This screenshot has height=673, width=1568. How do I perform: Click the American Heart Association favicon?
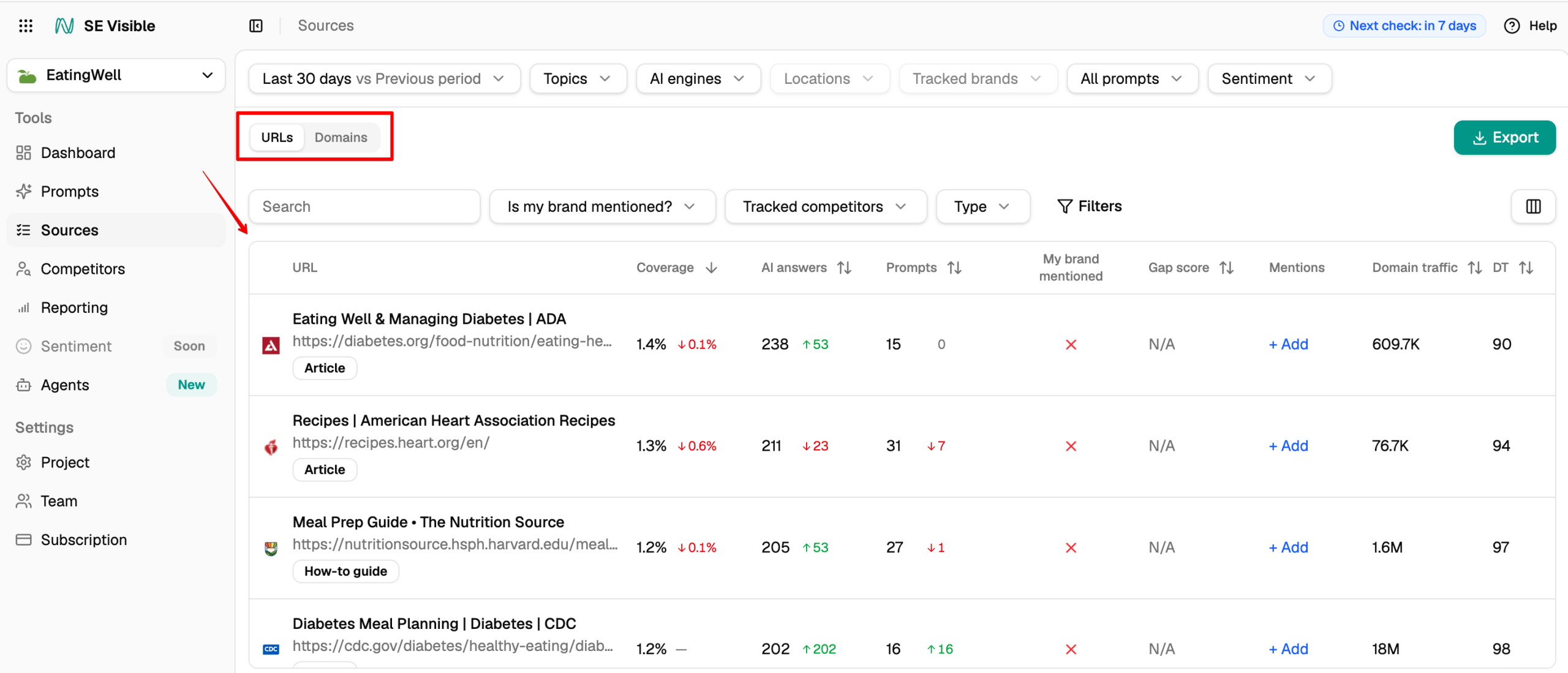tap(271, 447)
